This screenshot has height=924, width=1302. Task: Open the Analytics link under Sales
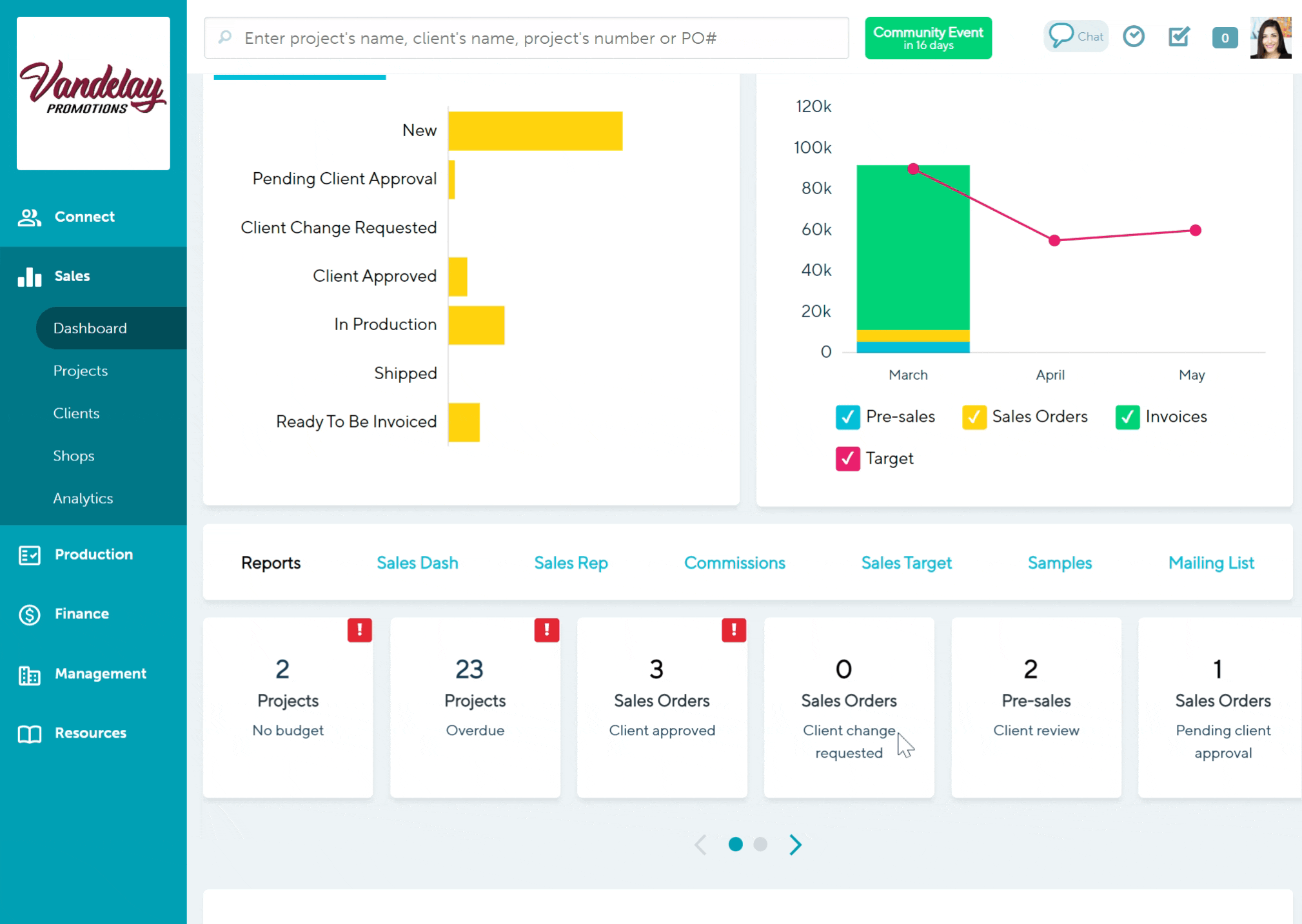click(83, 498)
